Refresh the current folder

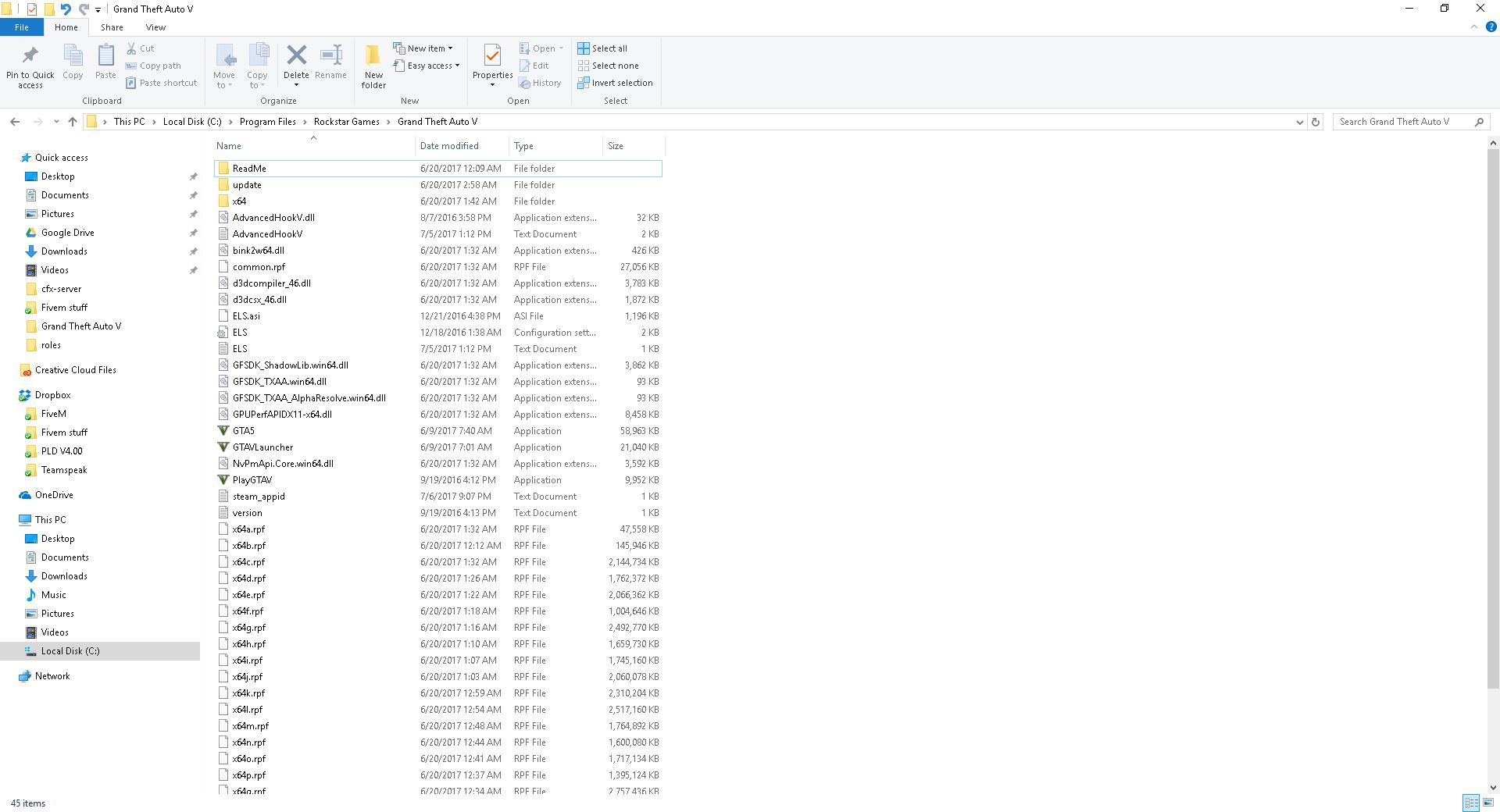[1316, 122]
